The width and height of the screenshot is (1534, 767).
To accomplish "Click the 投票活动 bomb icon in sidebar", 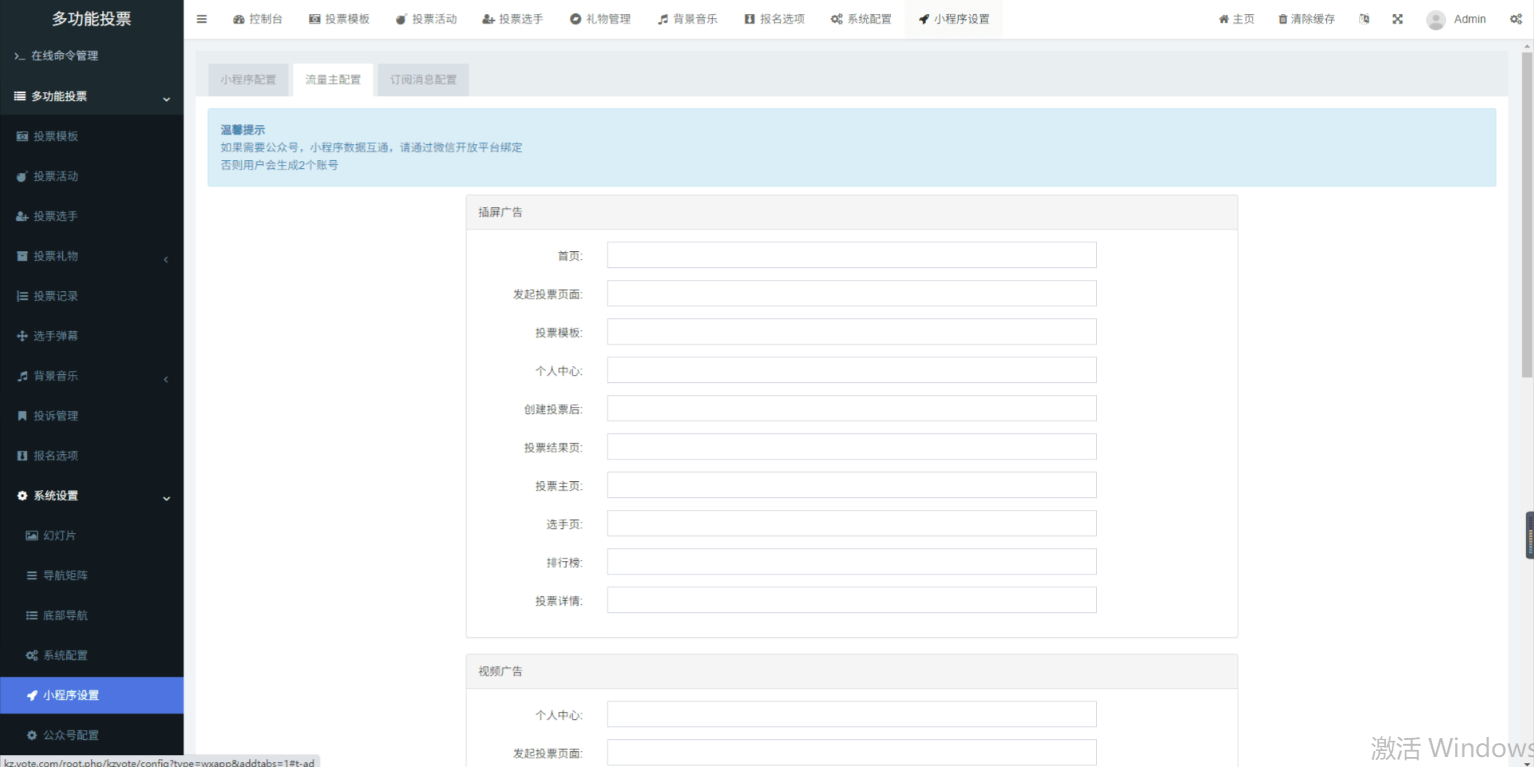I will [x=22, y=176].
